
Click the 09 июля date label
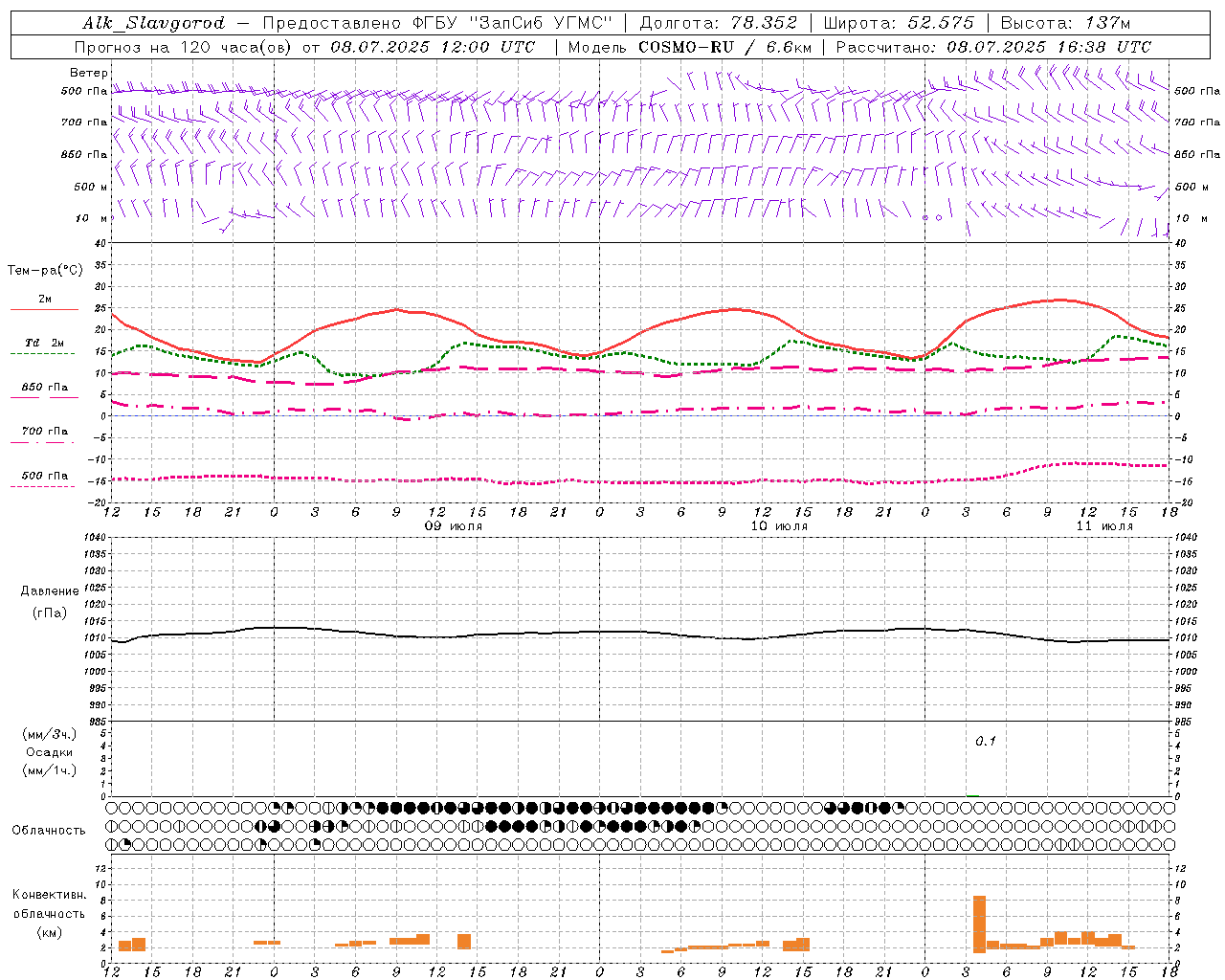pos(455,526)
